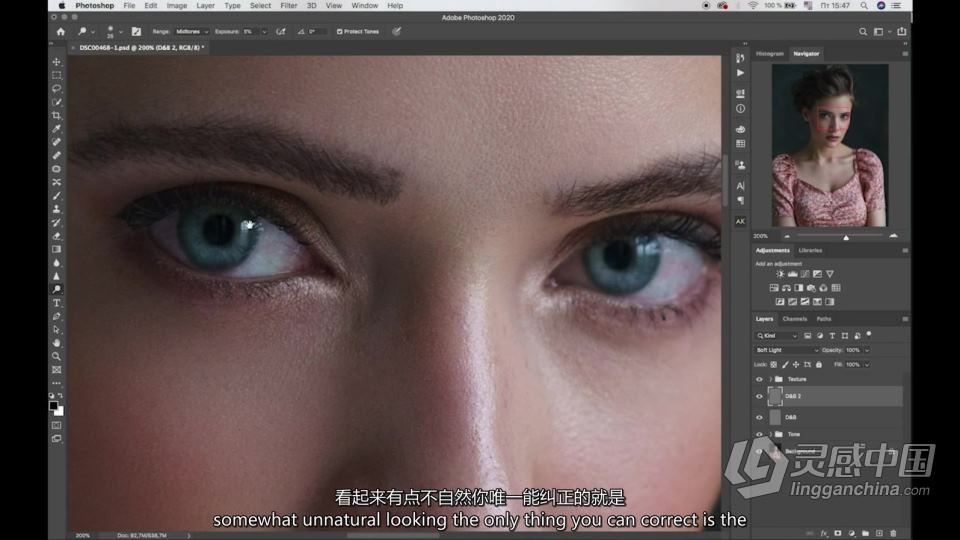960x540 pixels.
Task: Select the Lasso tool
Action: [x=56, y=89]
